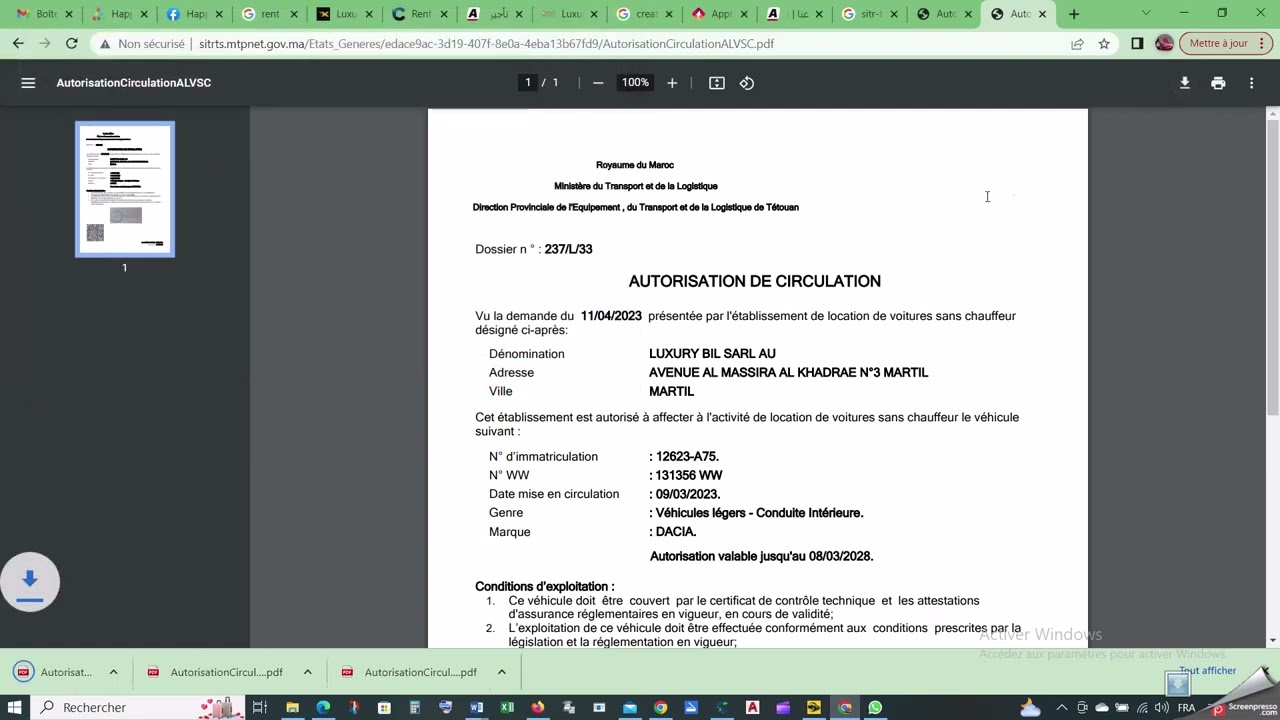Close the active Auto tab
This screenshot has height=720, width=1280.
point(1042,14)
